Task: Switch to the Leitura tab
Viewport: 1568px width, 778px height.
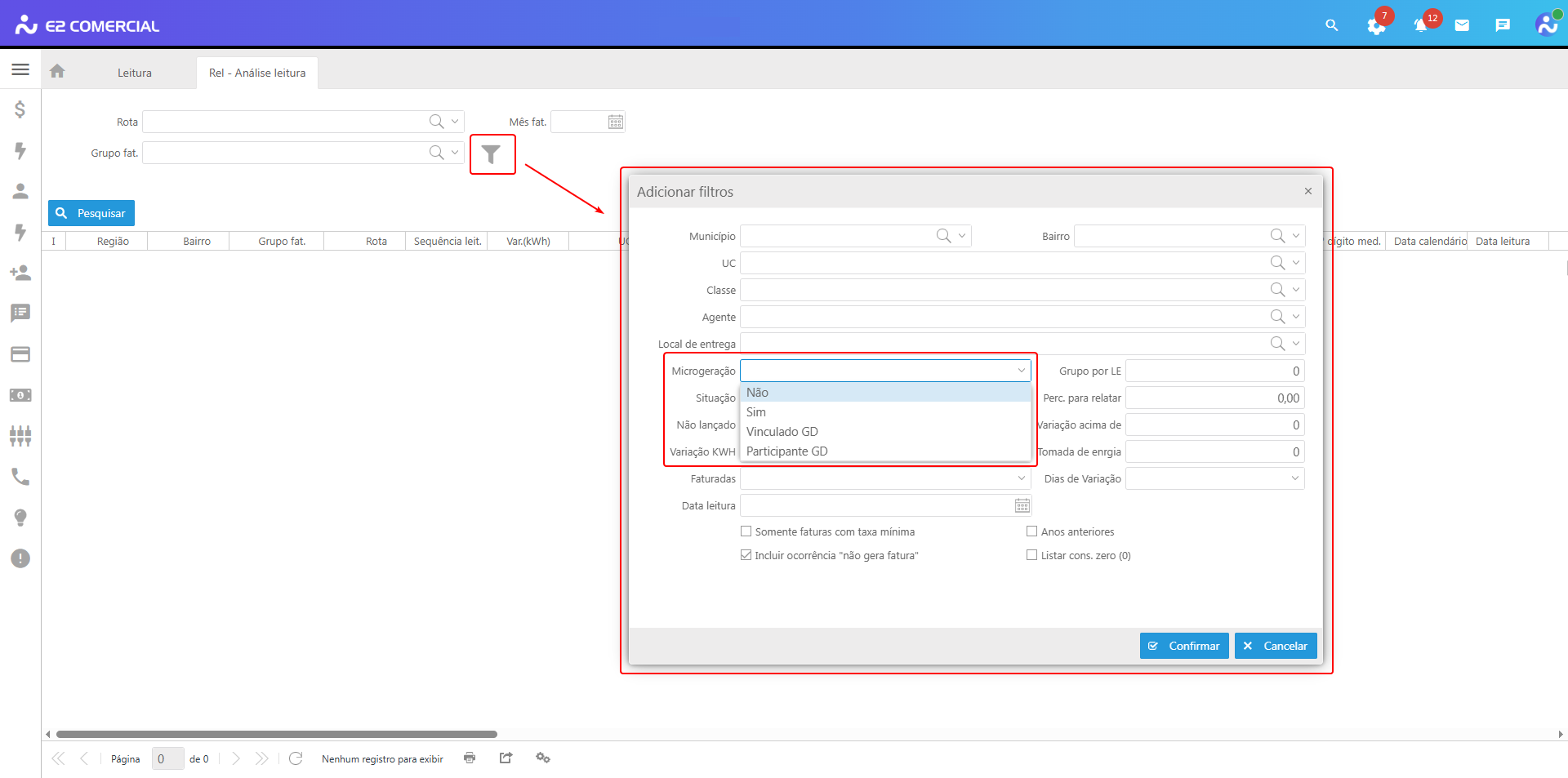Action: [x=135, y=73]
